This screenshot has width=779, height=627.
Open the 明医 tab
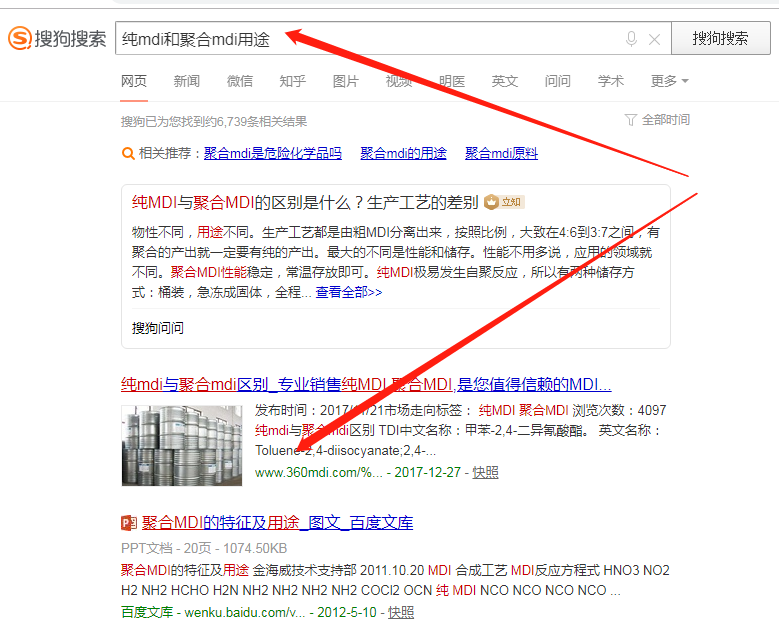(x=452, y=81)
